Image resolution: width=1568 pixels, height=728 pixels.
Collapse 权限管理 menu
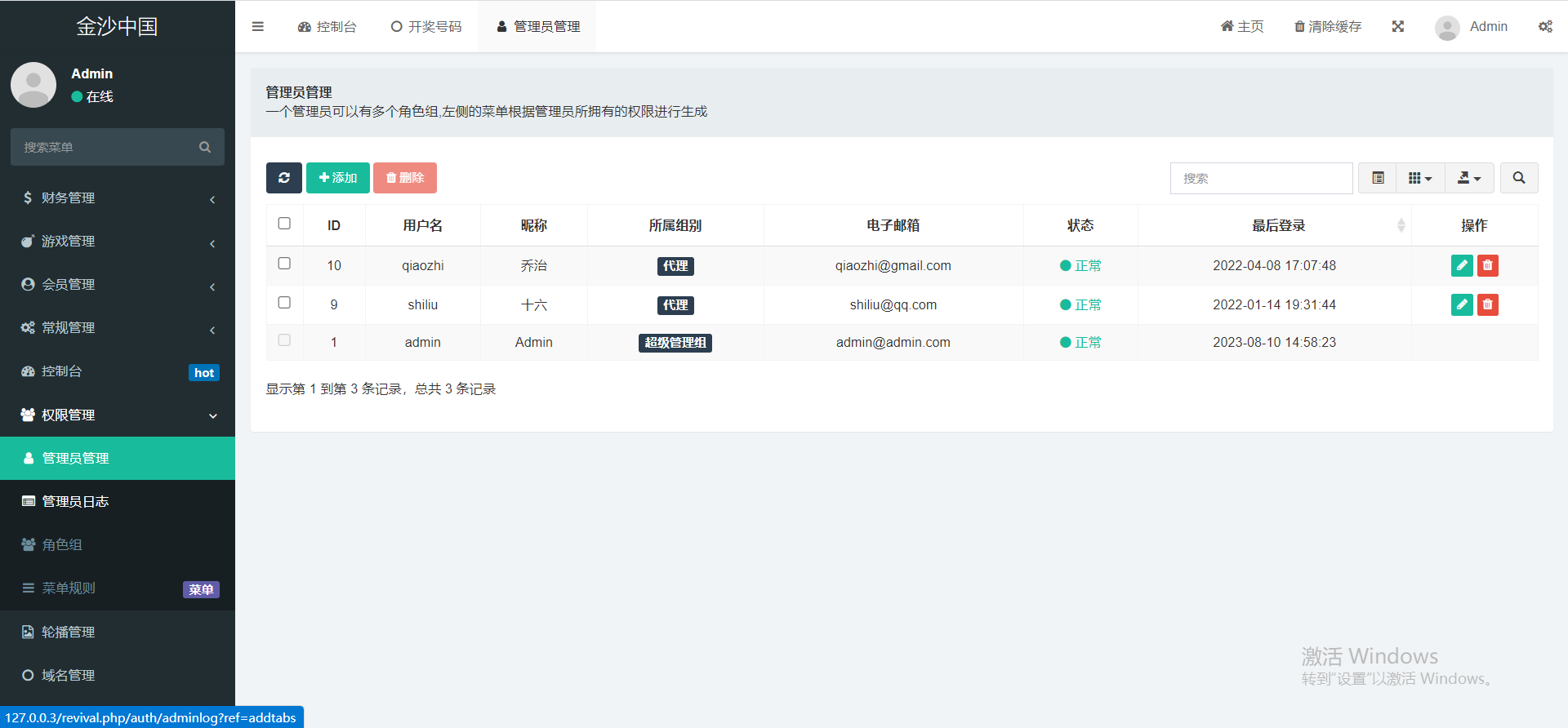pos(118,415)
